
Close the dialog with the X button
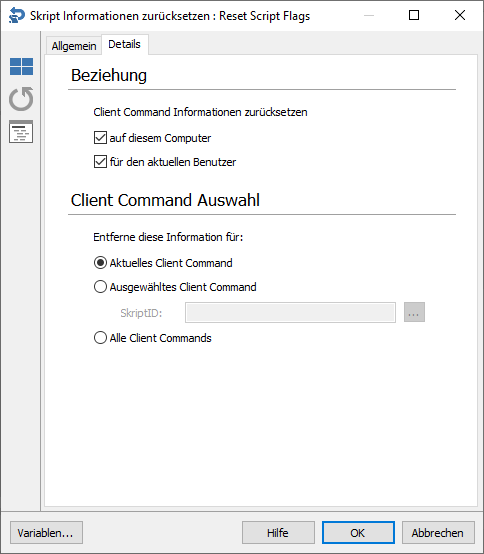460,15
